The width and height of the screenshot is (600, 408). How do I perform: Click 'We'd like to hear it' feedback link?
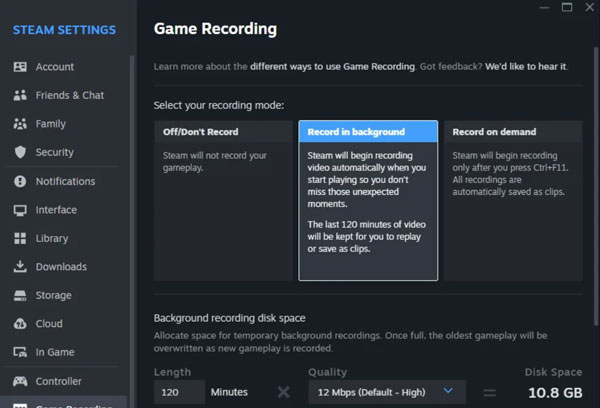pos(526,67)
